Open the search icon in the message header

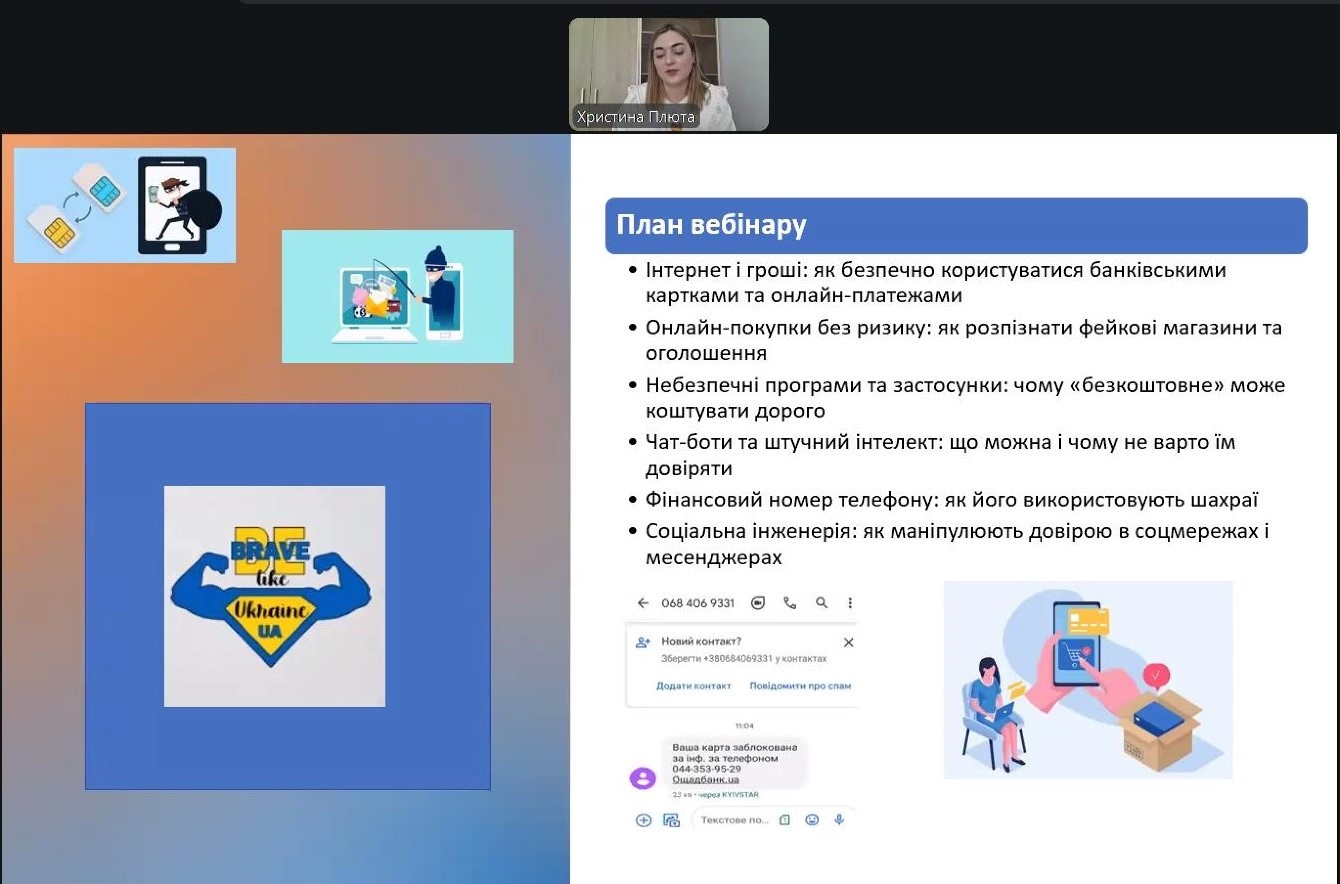pyautogui.click(x=819, y=603)
